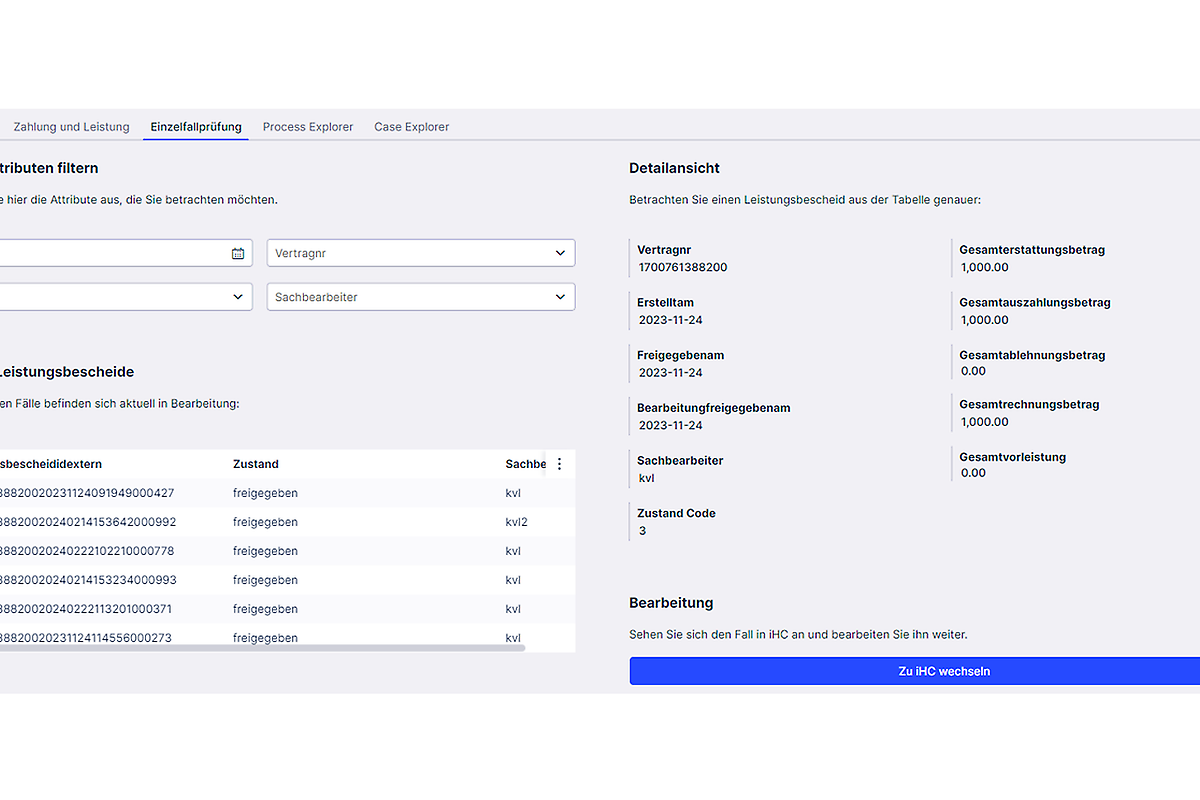1200x800 pixels.
Task: Focus the date input field text area
Action: [x=110, y=254]
